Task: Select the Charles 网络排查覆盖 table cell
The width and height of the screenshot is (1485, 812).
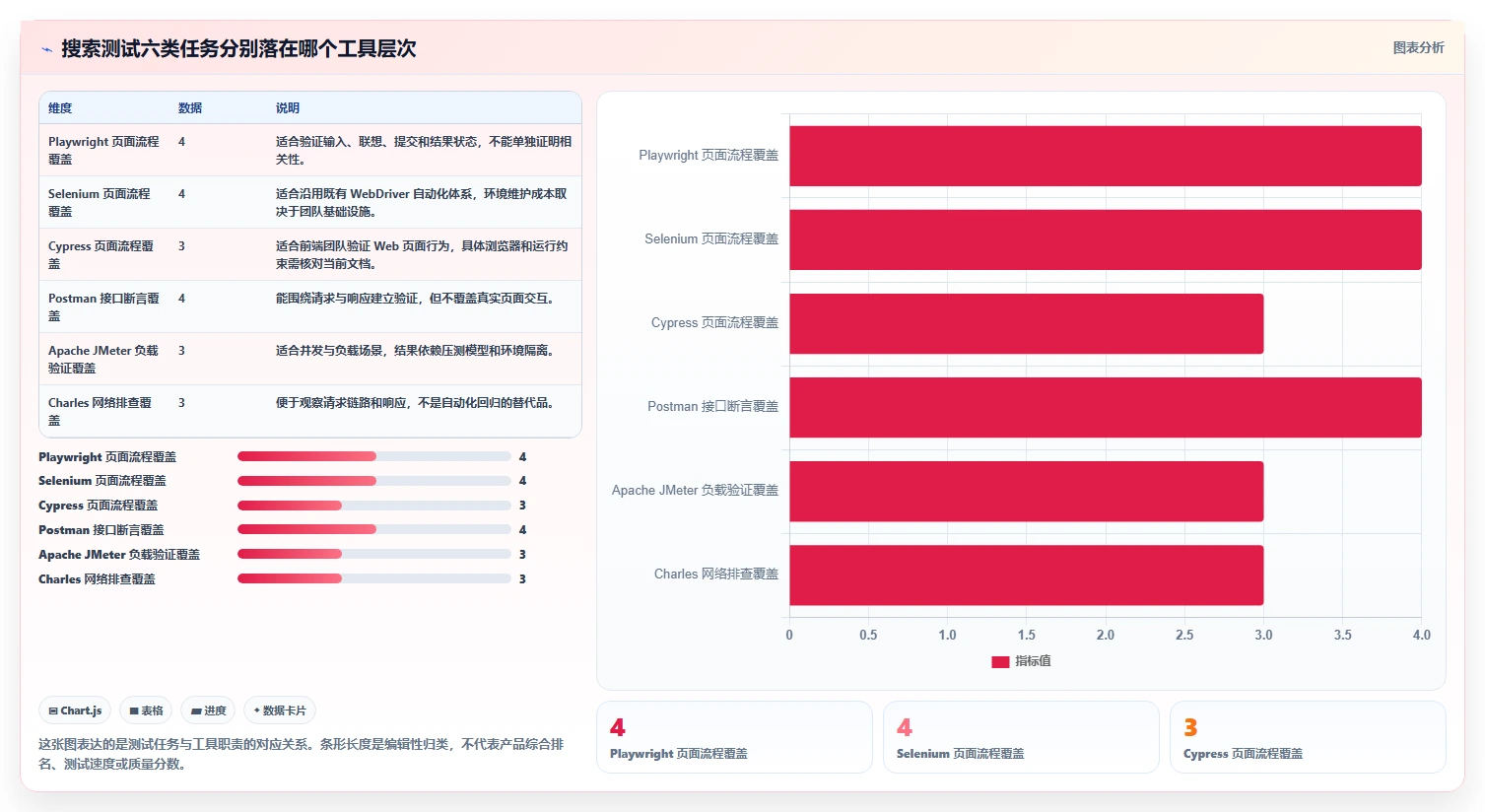Action: point(103,411)
